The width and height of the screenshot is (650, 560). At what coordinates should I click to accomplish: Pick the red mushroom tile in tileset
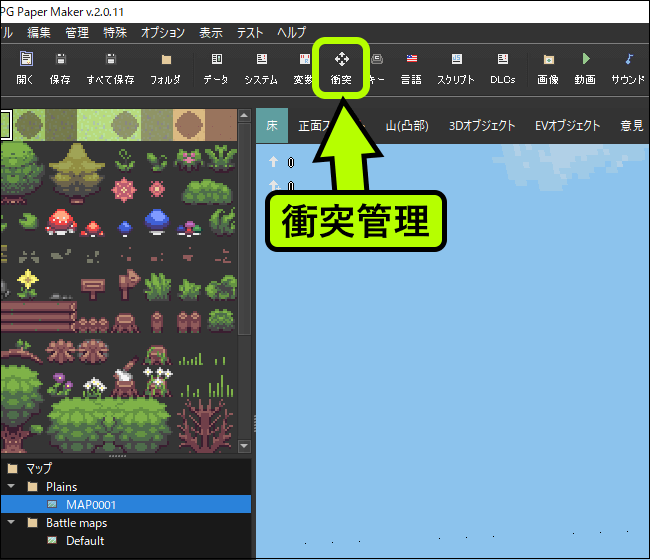[x=60, y=219]
